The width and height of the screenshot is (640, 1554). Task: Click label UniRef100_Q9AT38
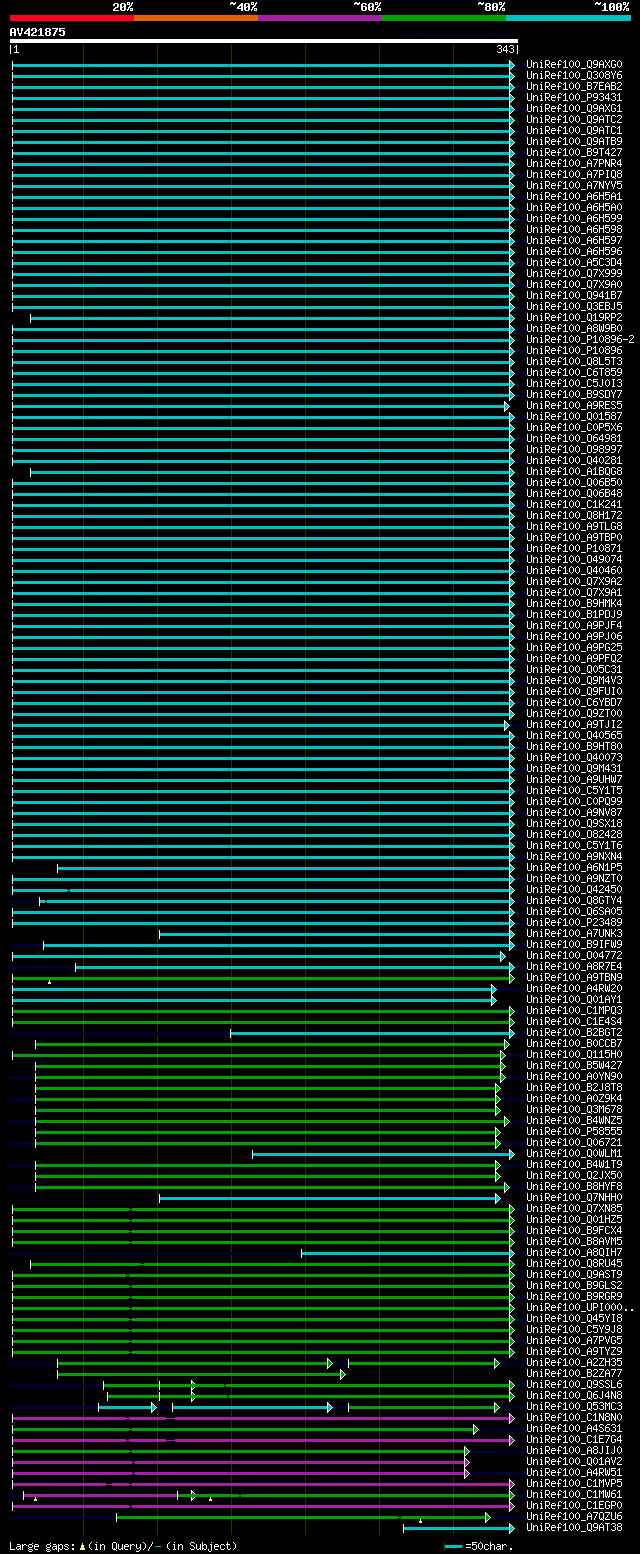(x=574, y=1528)
